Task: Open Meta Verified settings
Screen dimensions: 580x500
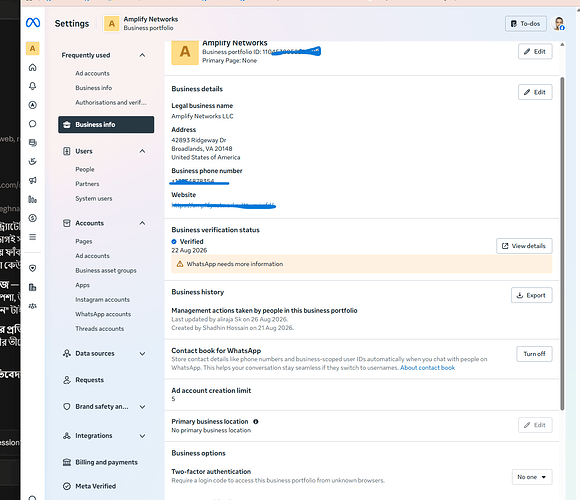Action: [89, 486]
